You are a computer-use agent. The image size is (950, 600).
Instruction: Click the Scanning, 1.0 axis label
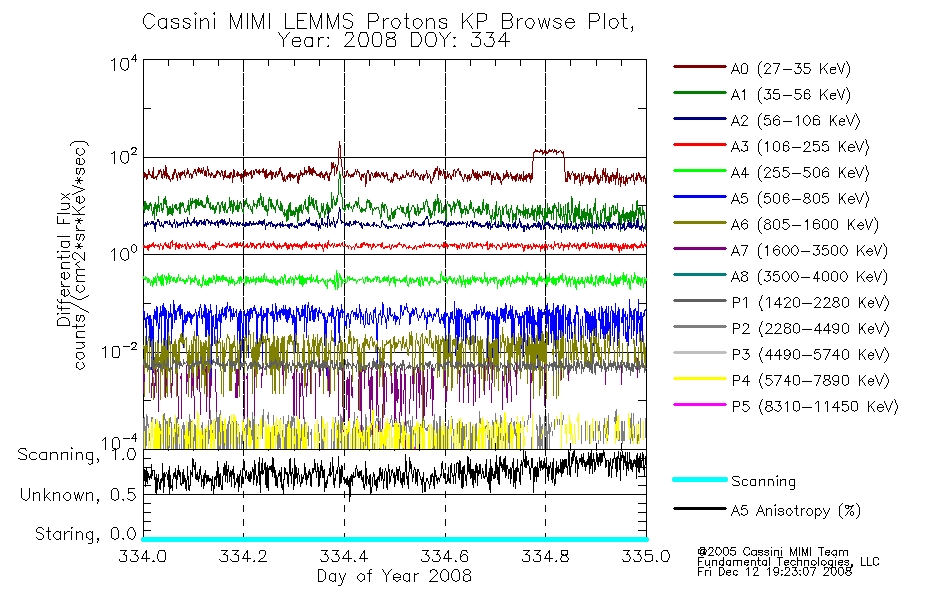(77, 455)
